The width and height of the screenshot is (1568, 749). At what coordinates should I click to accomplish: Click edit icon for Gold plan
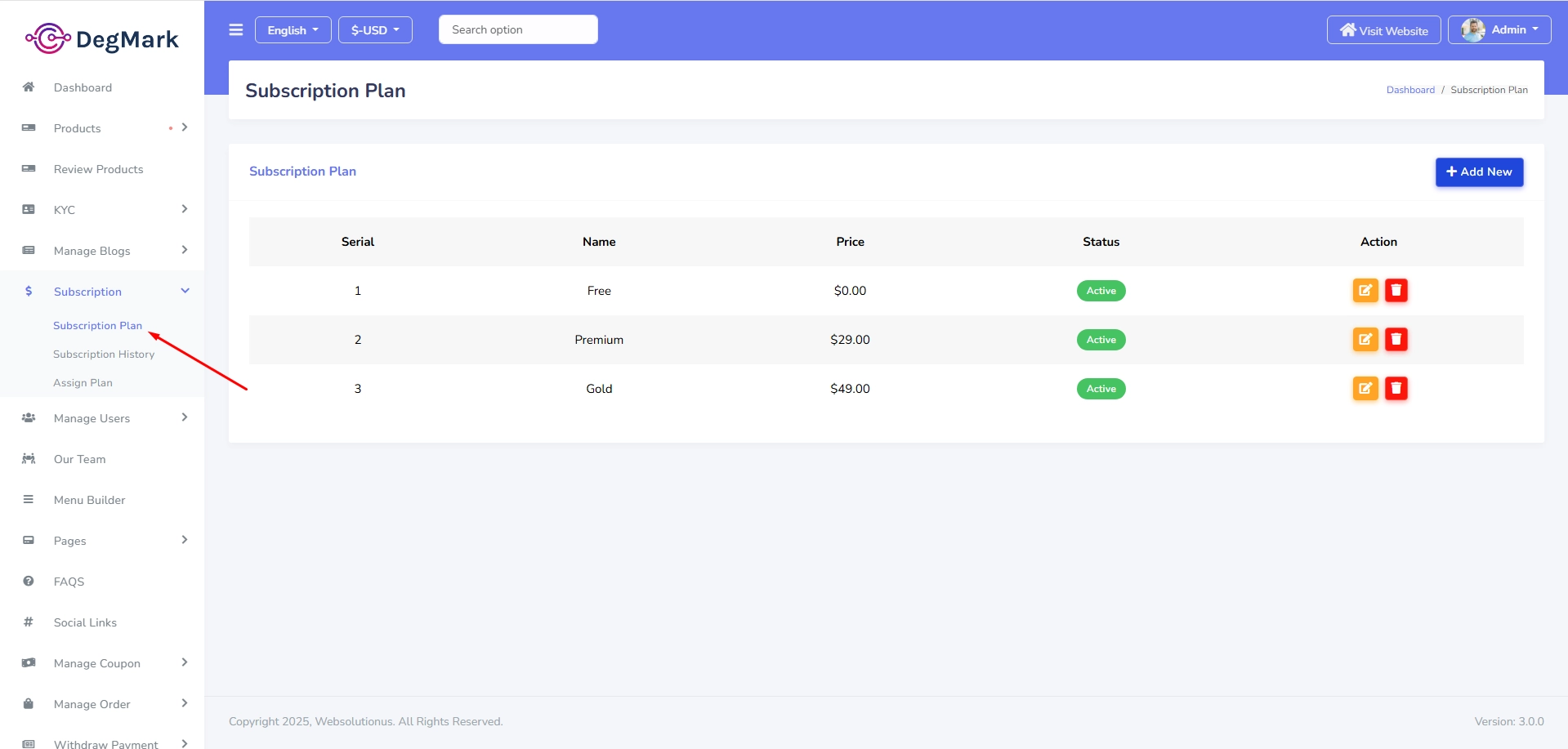(1365, 389)
